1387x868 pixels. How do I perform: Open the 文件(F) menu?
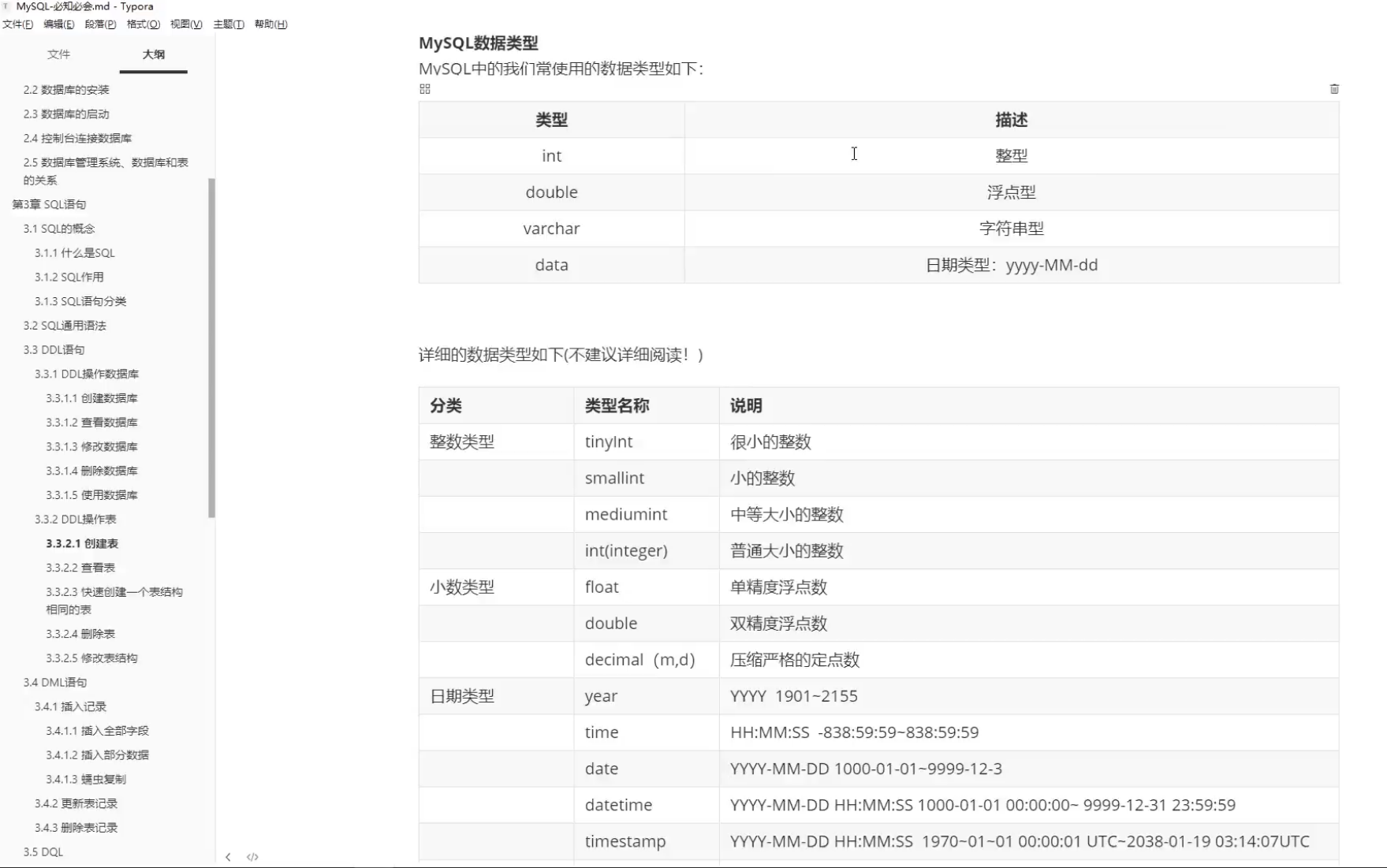pyautogui.click(x=17, y=24)
